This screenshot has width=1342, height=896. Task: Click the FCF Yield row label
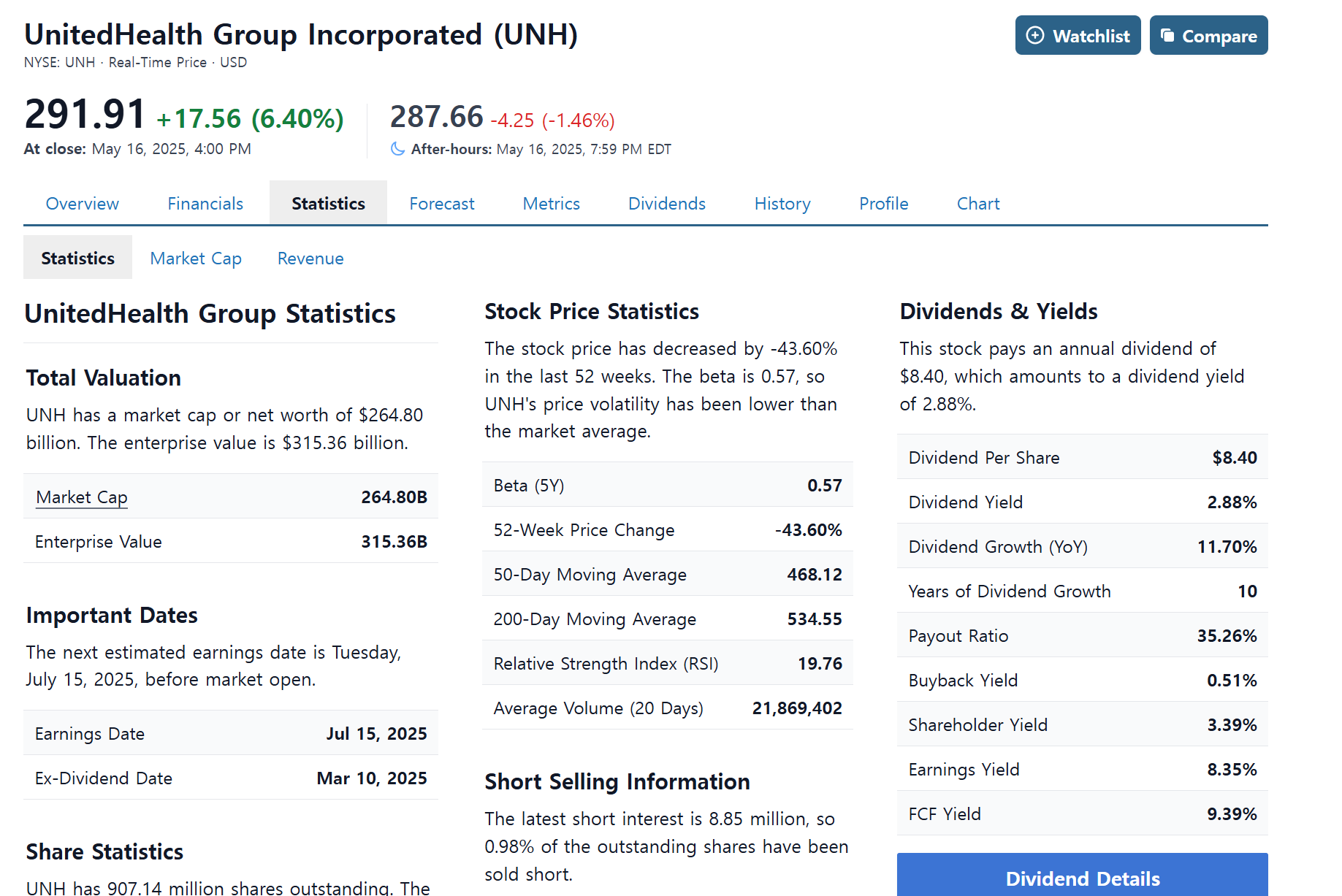pos(945,814)
